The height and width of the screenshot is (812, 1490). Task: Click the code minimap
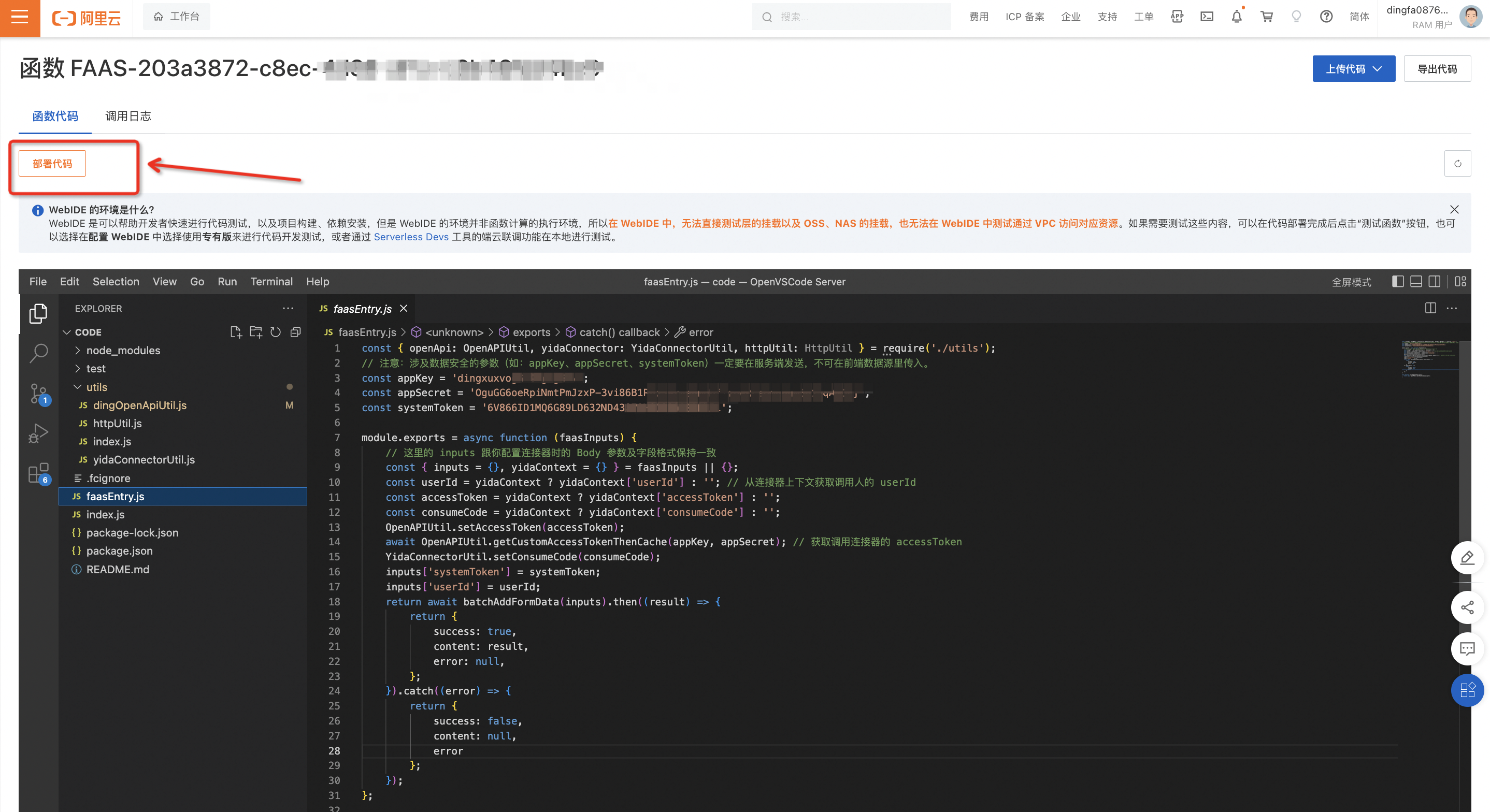pyautogui.click(x=1430, y=358)
